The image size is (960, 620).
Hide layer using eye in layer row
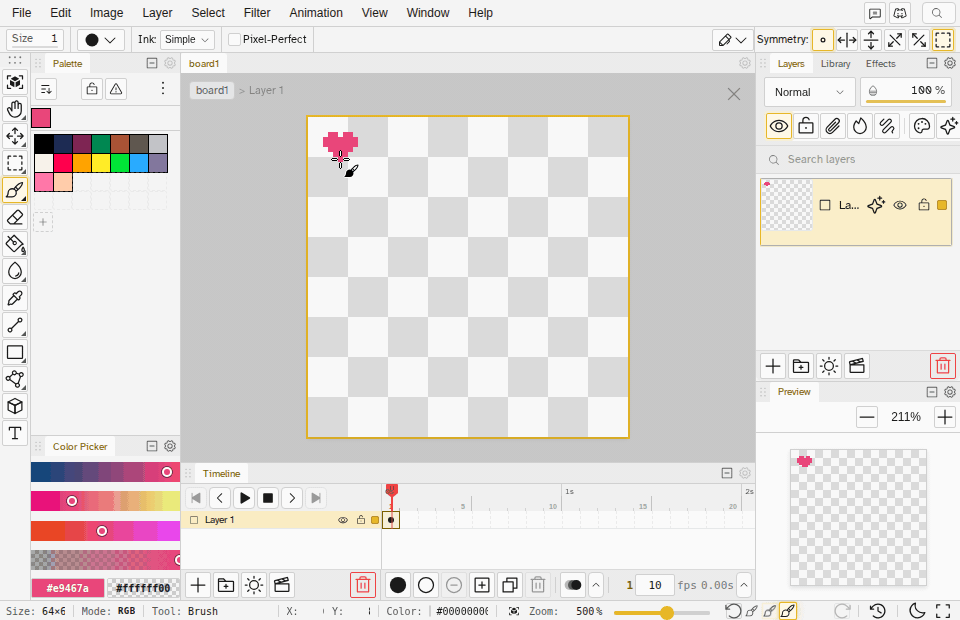click(x=899, y=205)
